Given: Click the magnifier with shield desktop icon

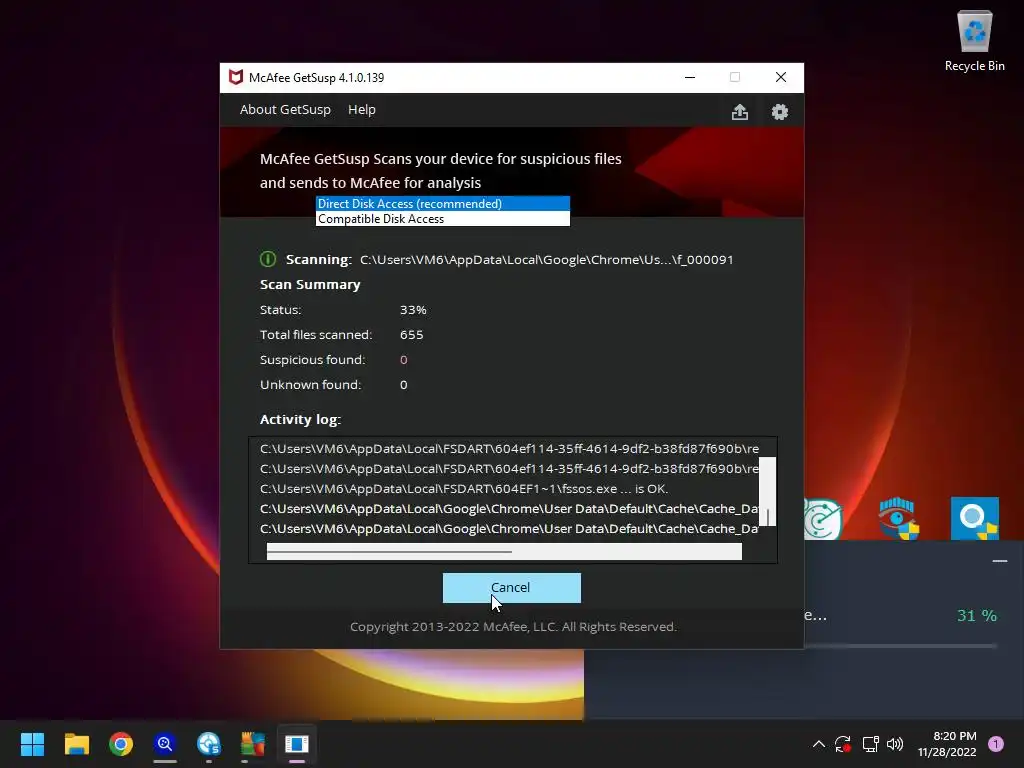Looking at the screenshot, I should (974, 519).
